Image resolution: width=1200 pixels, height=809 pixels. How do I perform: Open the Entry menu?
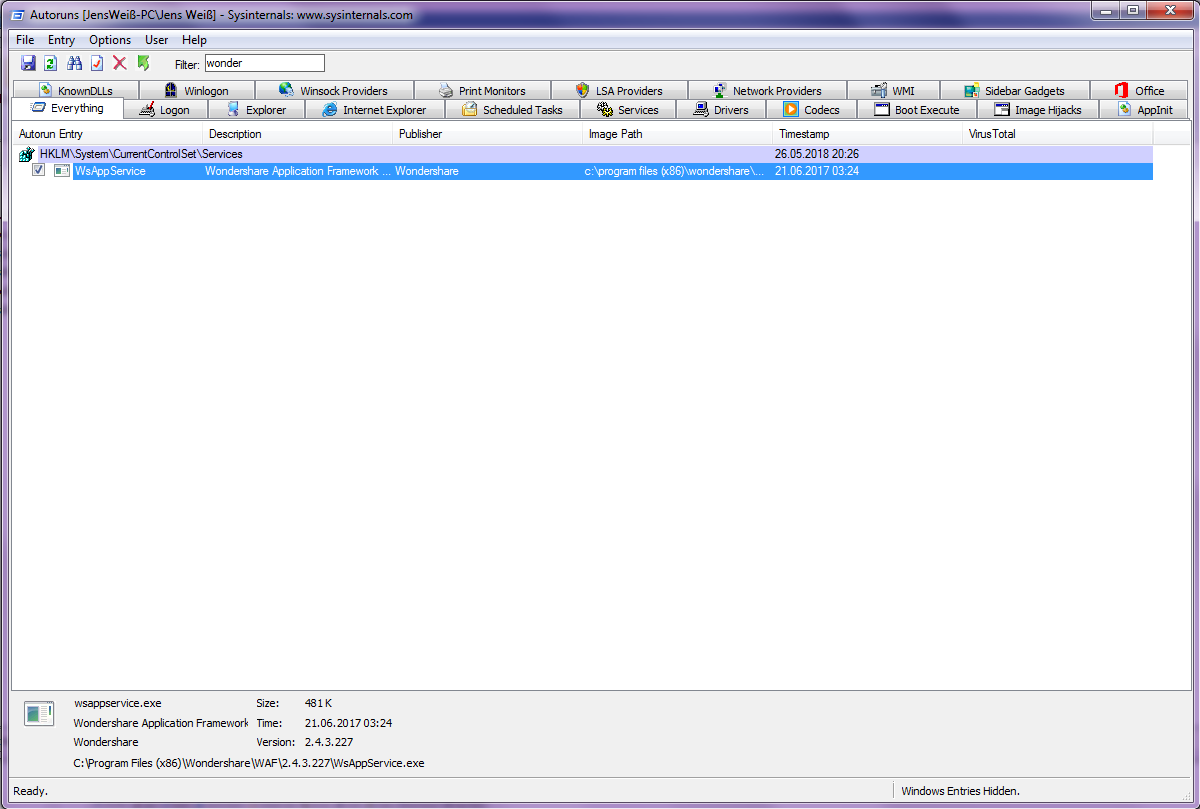point(62,40)
